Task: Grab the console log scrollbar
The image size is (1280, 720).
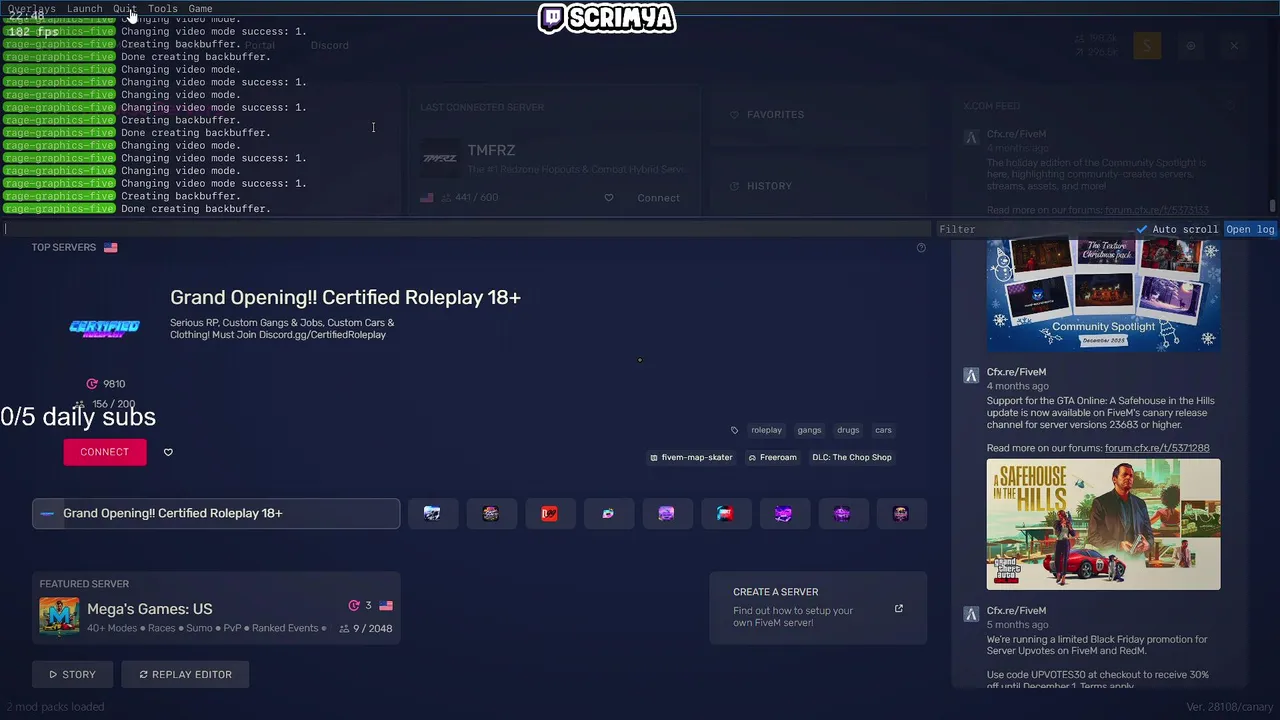Action: click(1273, 205)
